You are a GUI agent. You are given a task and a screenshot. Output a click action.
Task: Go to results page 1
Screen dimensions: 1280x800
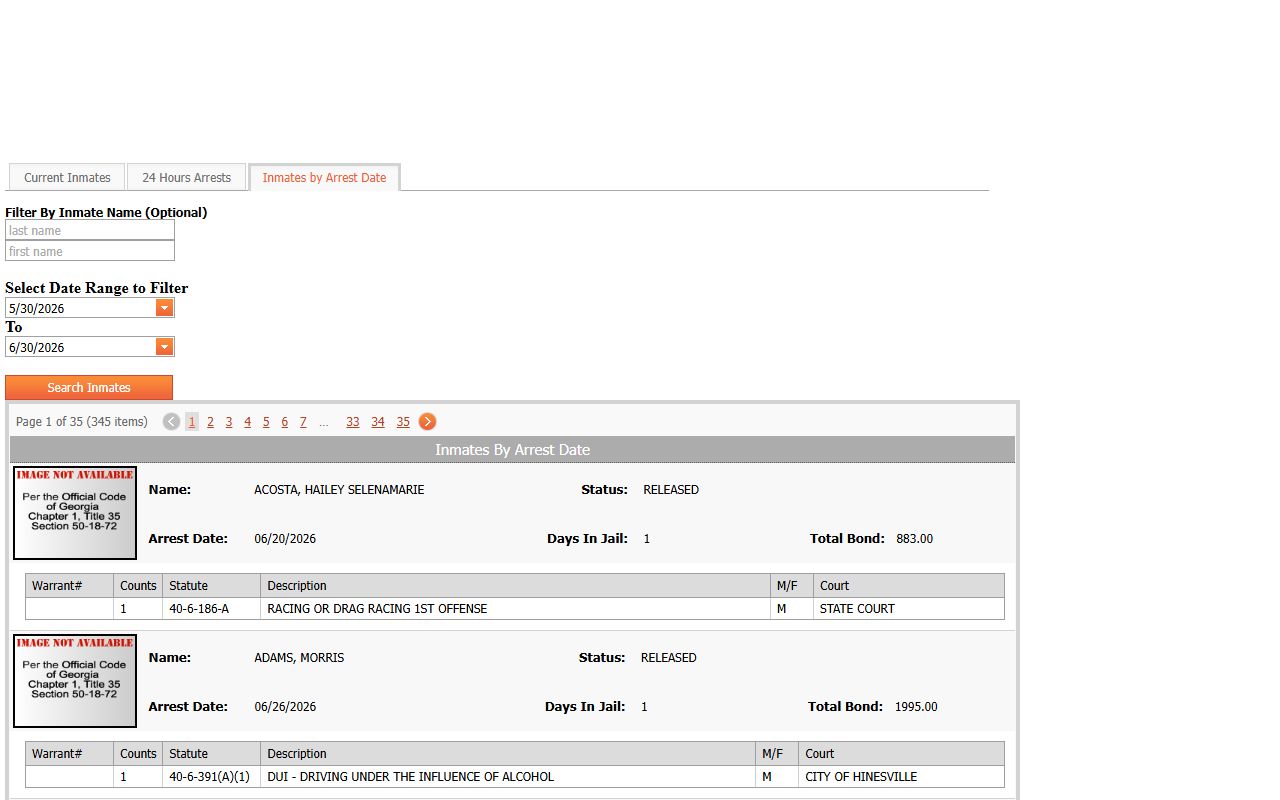(x=192, y=422)
